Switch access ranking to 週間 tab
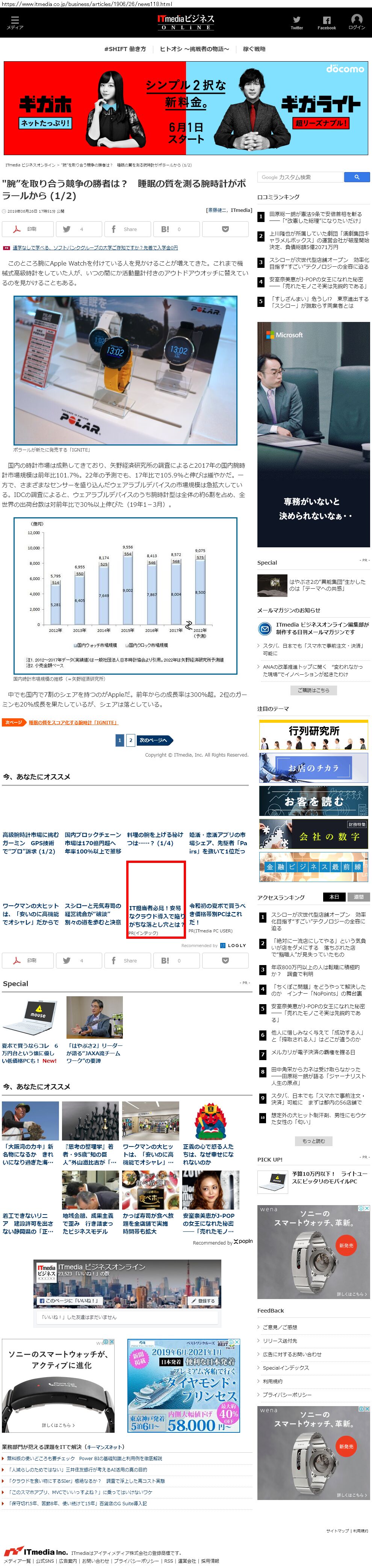 [358, 897]
